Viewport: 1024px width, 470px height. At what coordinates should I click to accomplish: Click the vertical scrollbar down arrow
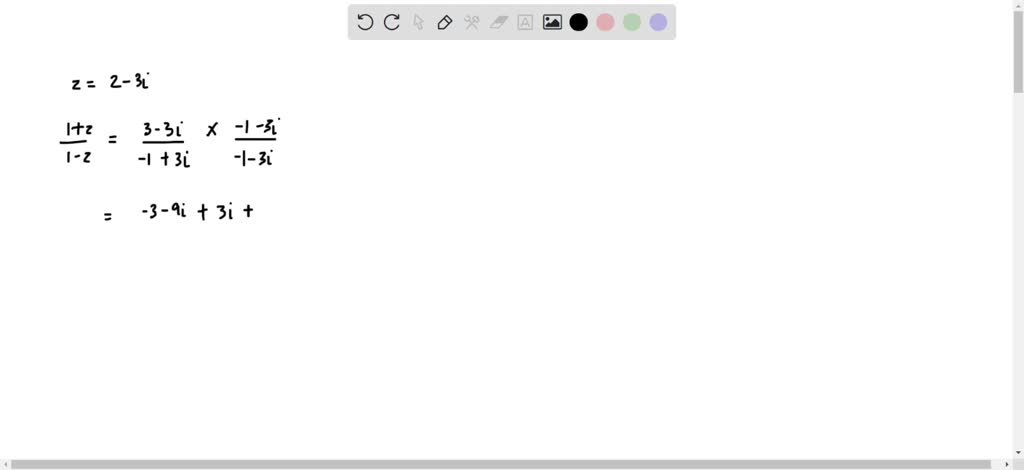pyautogui.click(x=1018, y=454)
